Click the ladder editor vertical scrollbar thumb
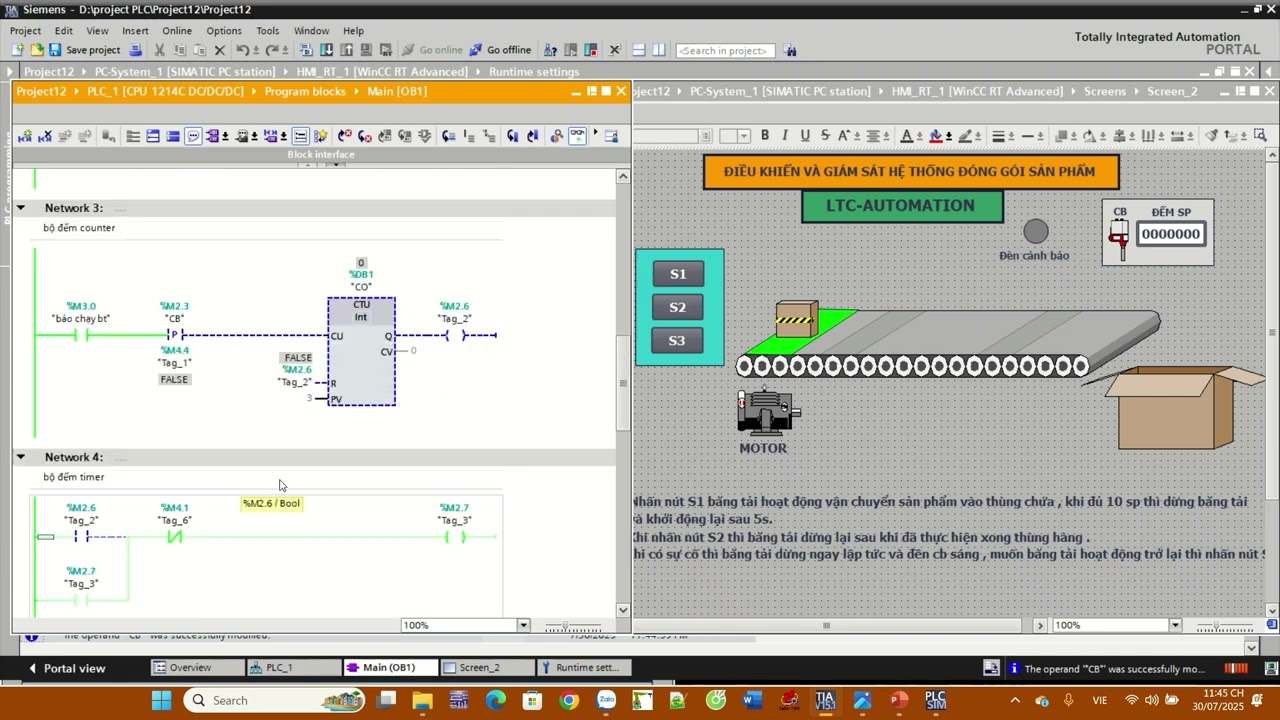 (x=623, y=382)
